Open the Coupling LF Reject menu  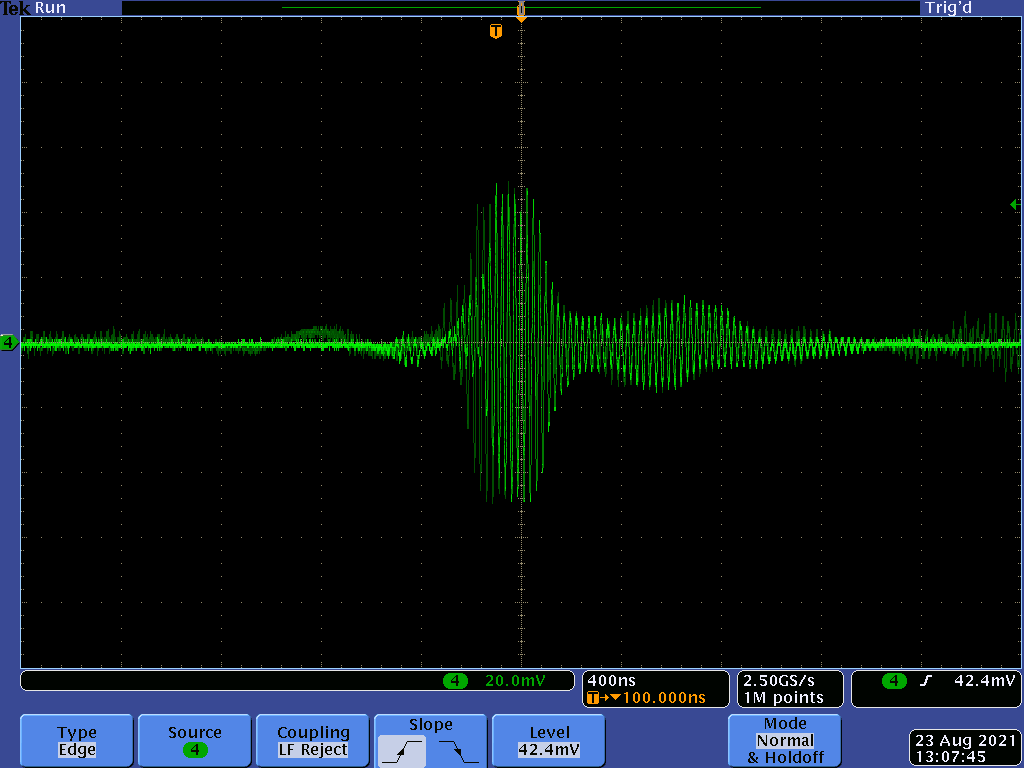click(x=313, y=741)
